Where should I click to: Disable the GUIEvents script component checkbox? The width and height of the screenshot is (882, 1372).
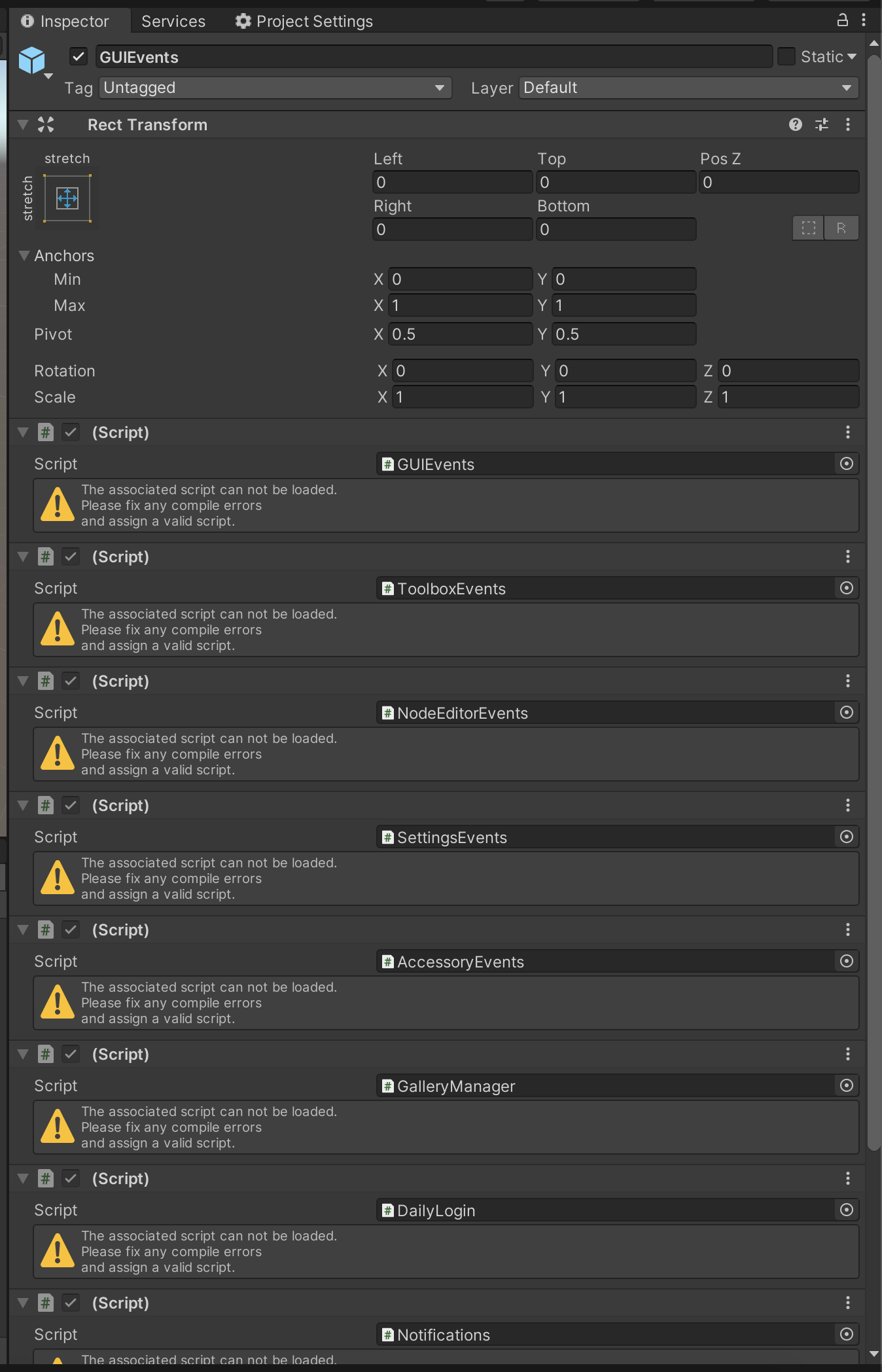(71, 432)
